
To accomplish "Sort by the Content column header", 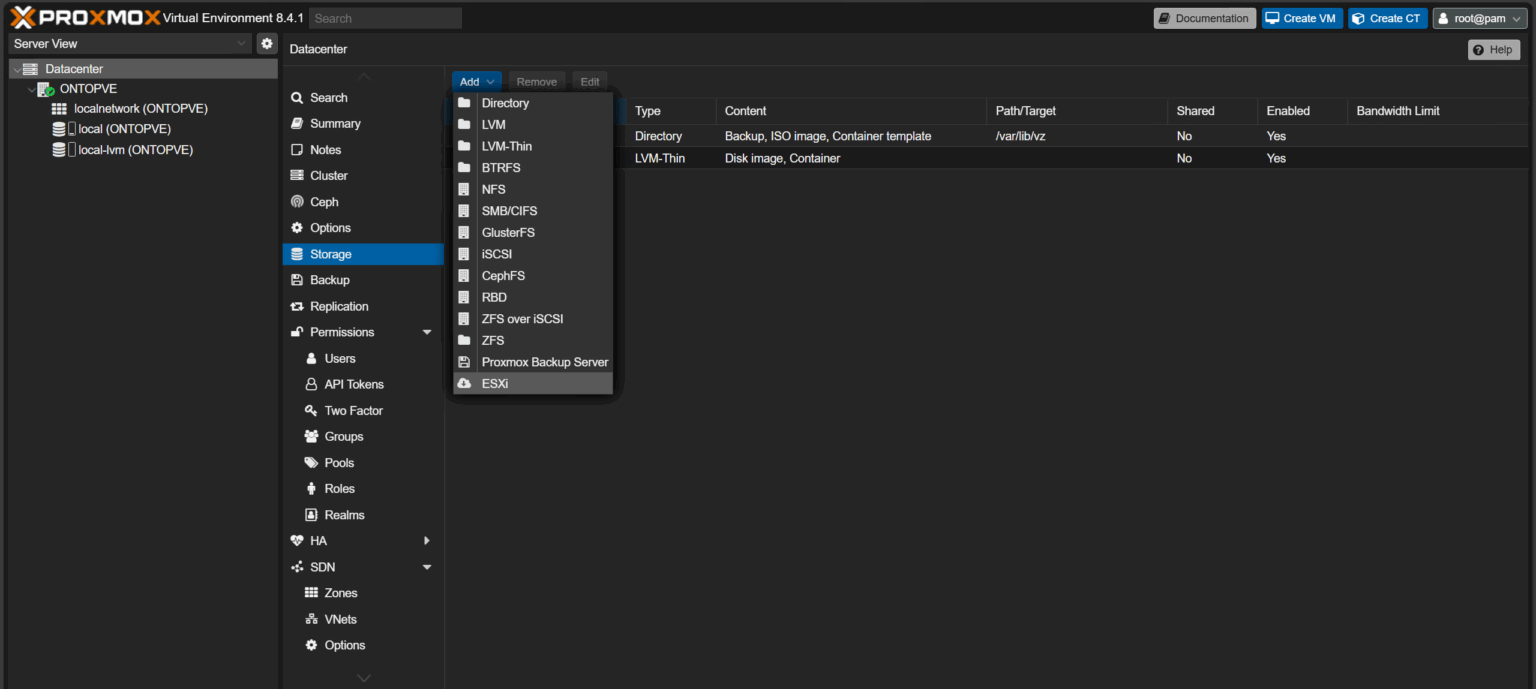I will click(x=851, y=111).
